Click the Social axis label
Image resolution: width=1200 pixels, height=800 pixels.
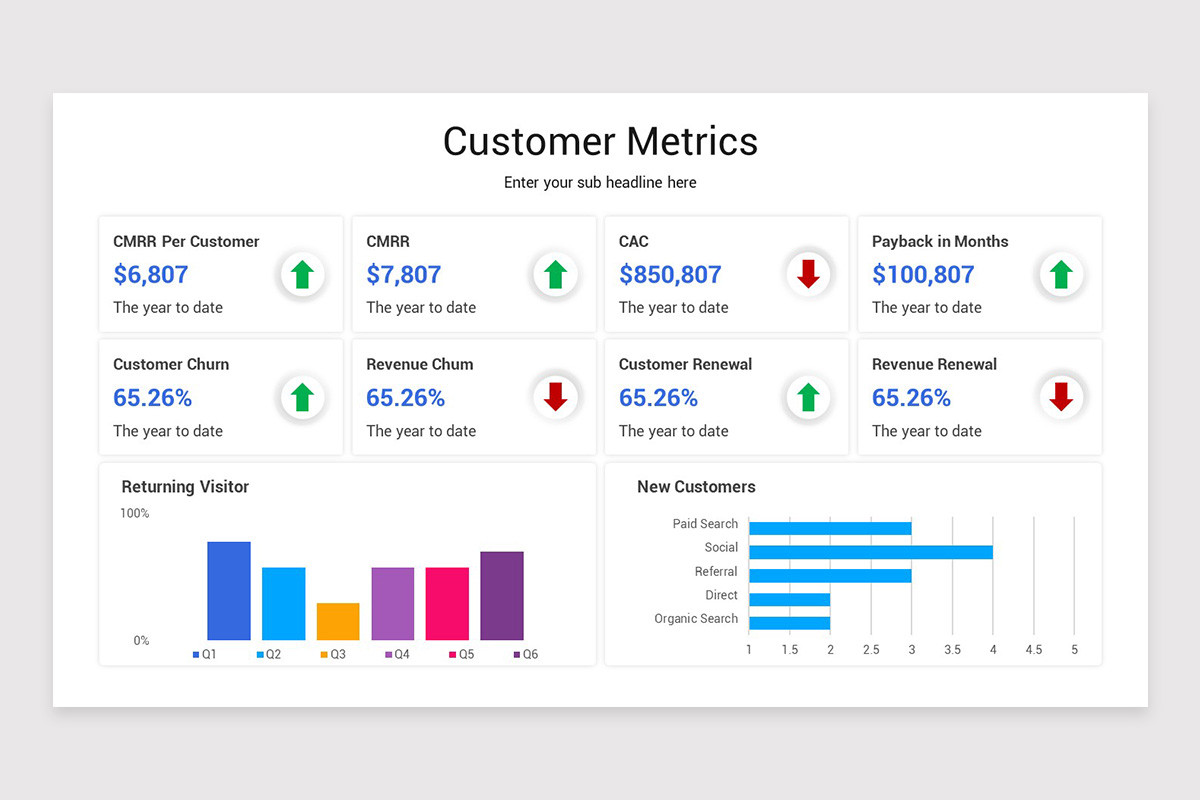pos(721,547)
